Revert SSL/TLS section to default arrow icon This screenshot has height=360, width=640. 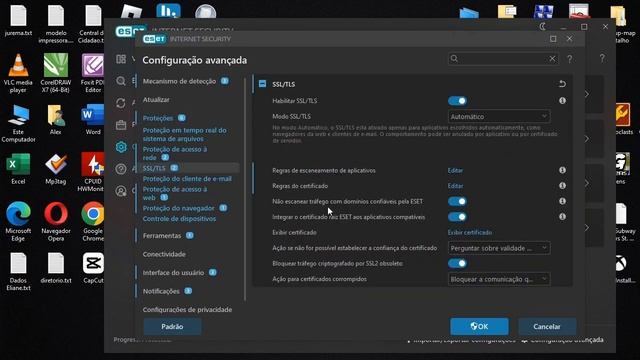562,84
